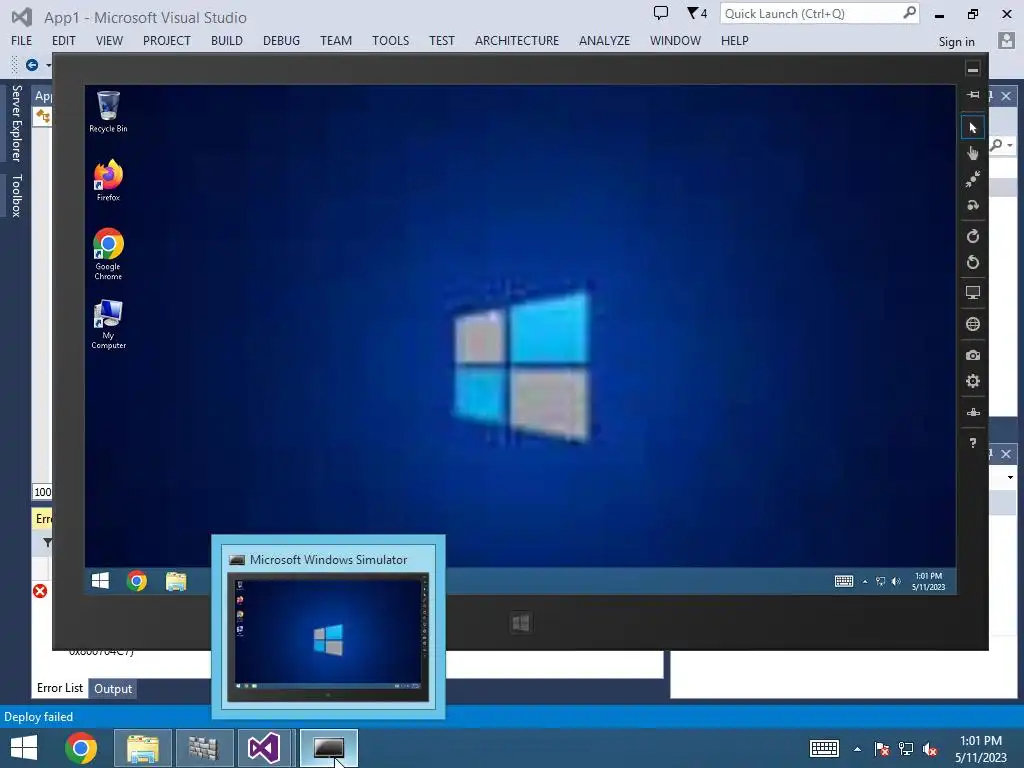The height and width of the screenshot is (768, 1024).
Task: Change simulator screen resolution monitor icon
Action: [972, 293]
